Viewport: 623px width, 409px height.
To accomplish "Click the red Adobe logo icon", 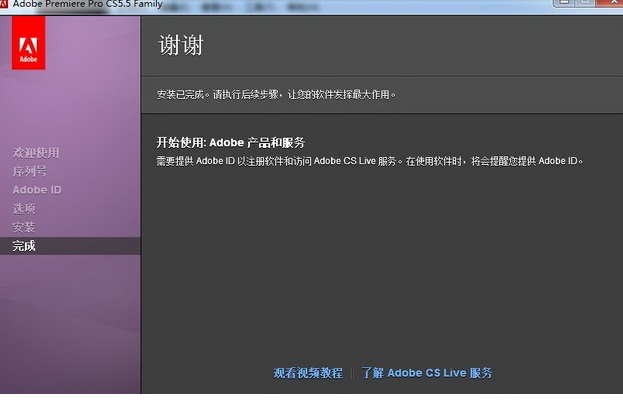I will coord(28,43).
